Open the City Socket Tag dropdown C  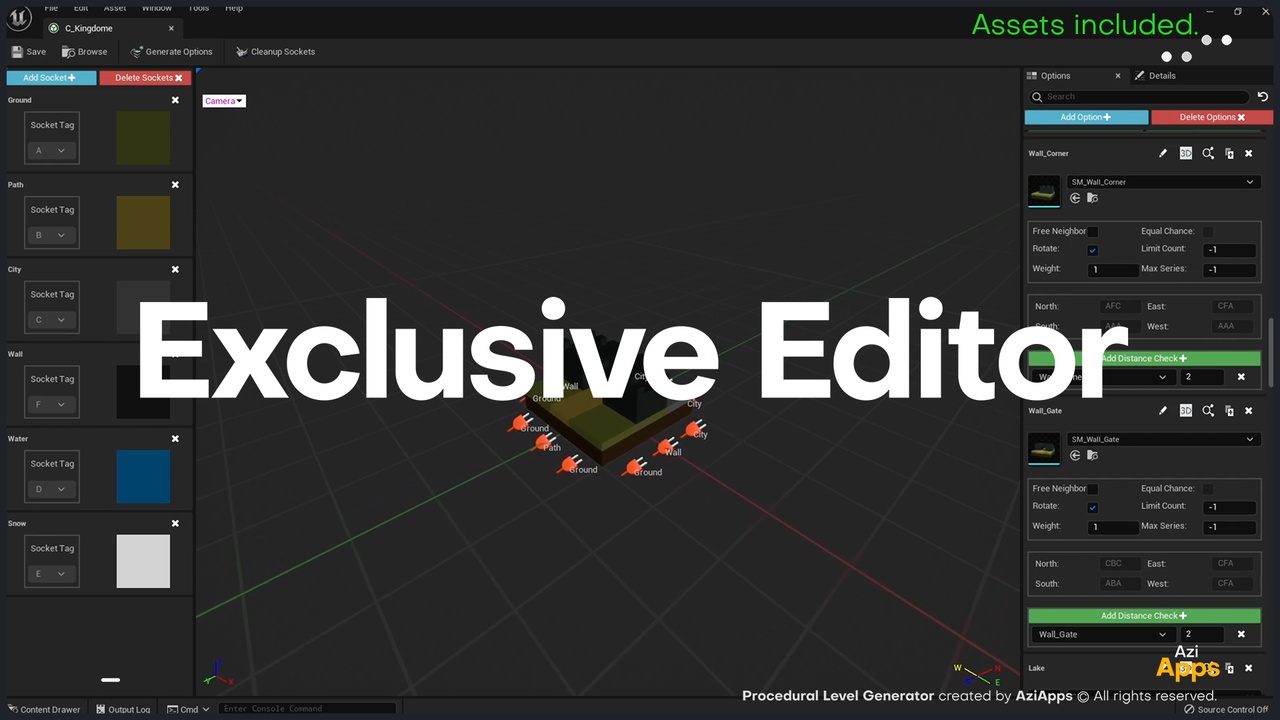[x=50, y=320]
